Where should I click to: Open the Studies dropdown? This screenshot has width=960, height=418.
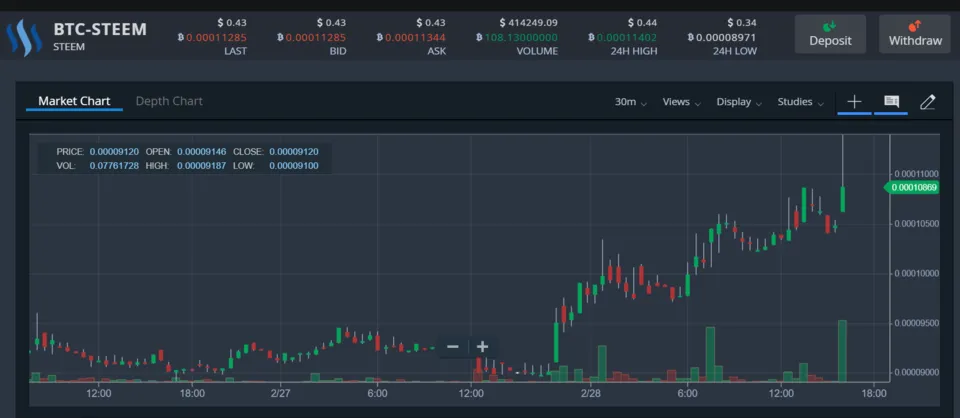click(800, 102)
